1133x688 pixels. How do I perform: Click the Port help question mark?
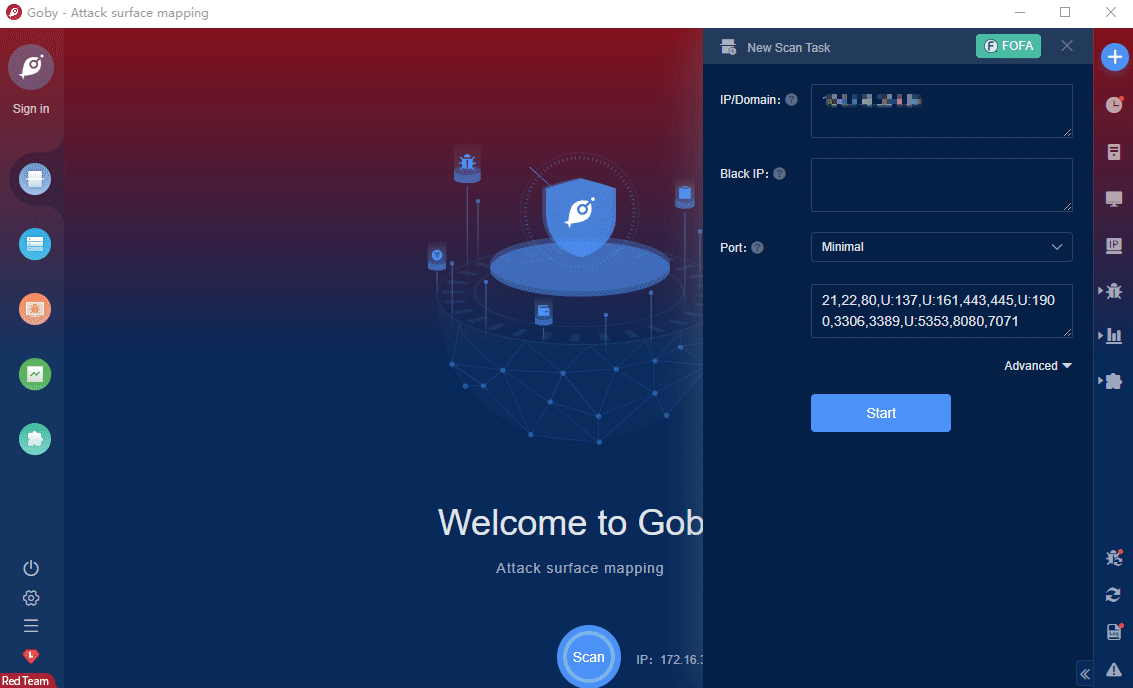click(757, 247)
